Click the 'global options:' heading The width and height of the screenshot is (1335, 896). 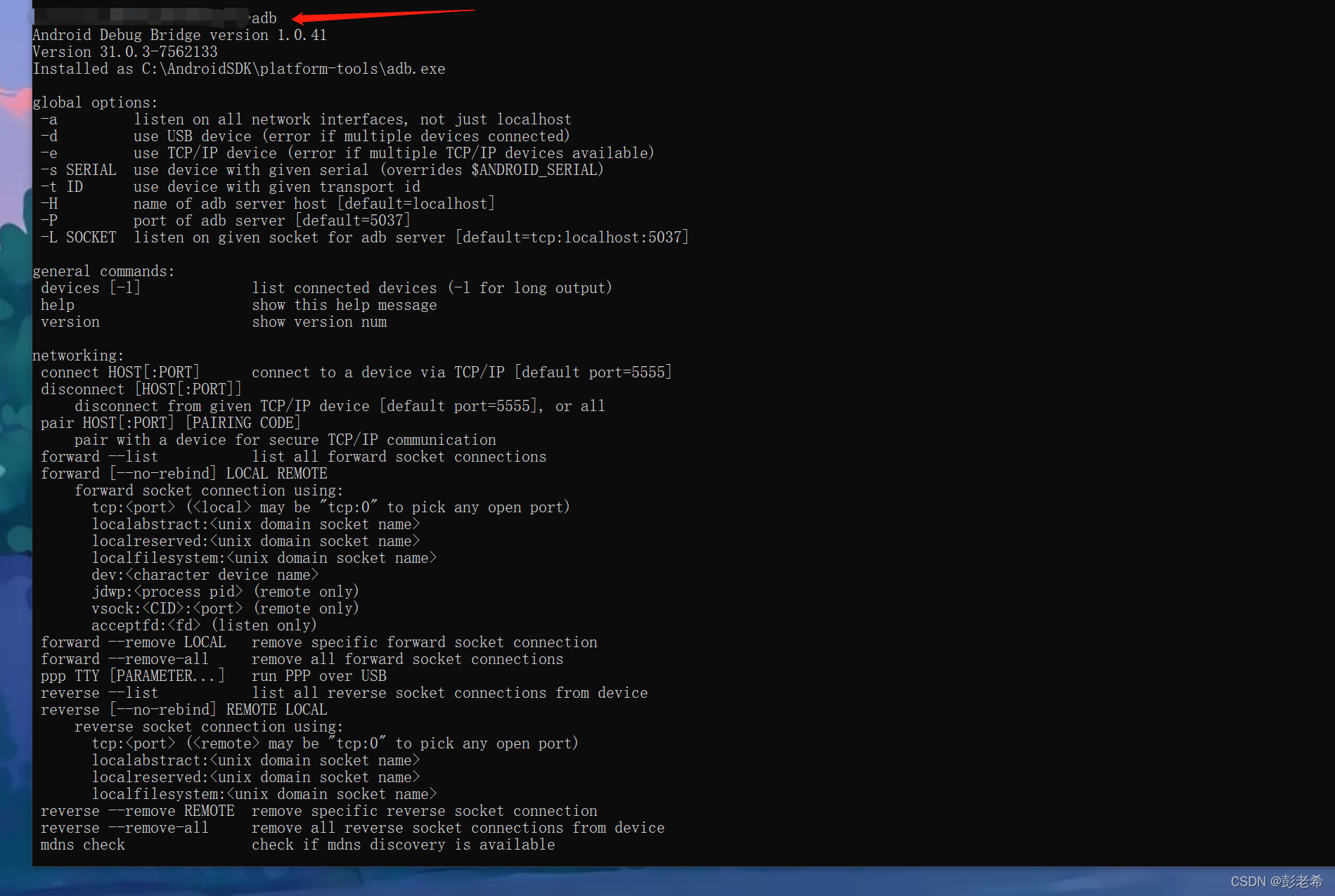(96, 103)
